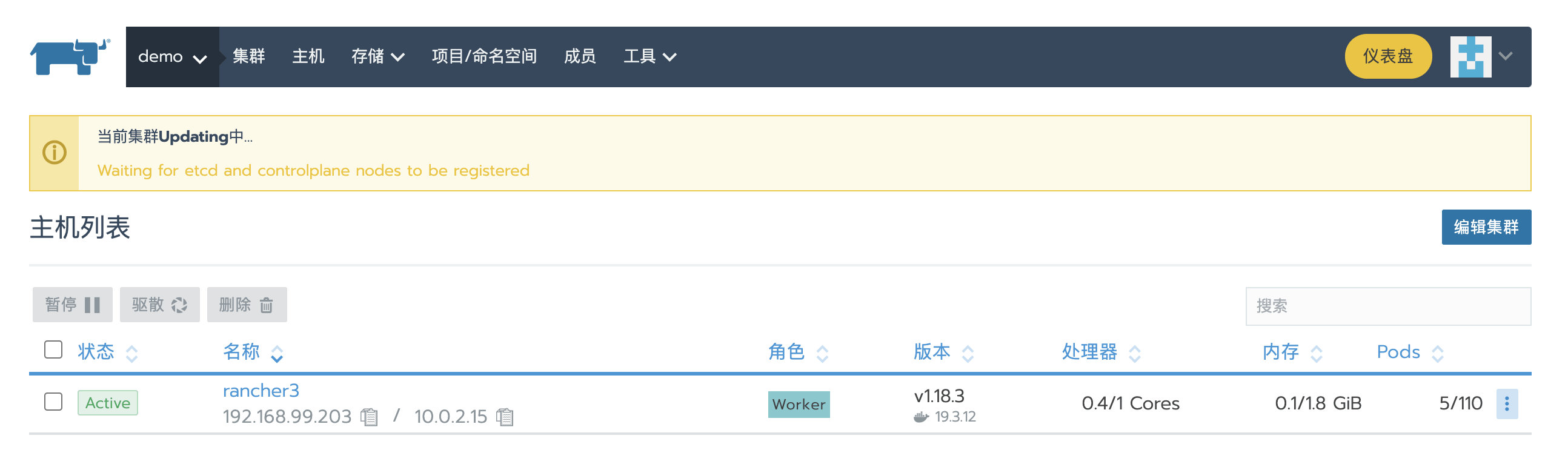Screen dimensions: 1568x470
Task: Go to the 主机 hosts tab
Action: click(308, 57)
